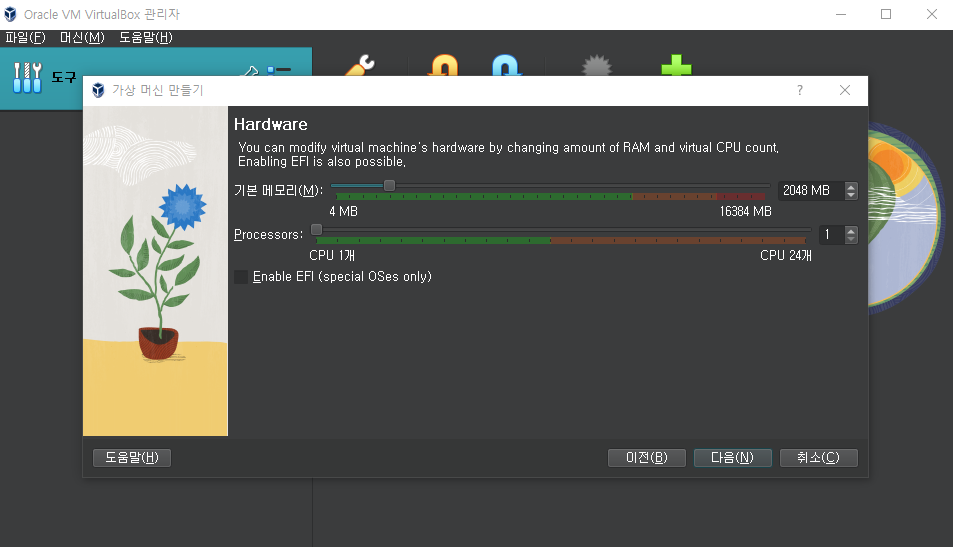Open the 도움말(H) menu in the menu bar

146,38
